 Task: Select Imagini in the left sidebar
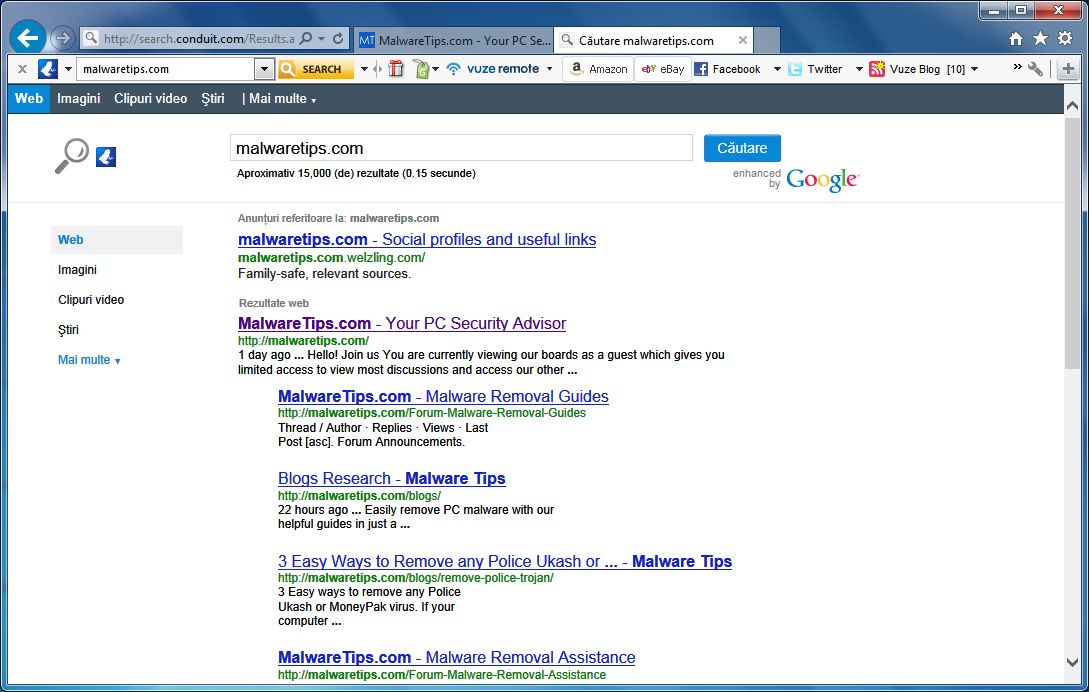(77, 270)
